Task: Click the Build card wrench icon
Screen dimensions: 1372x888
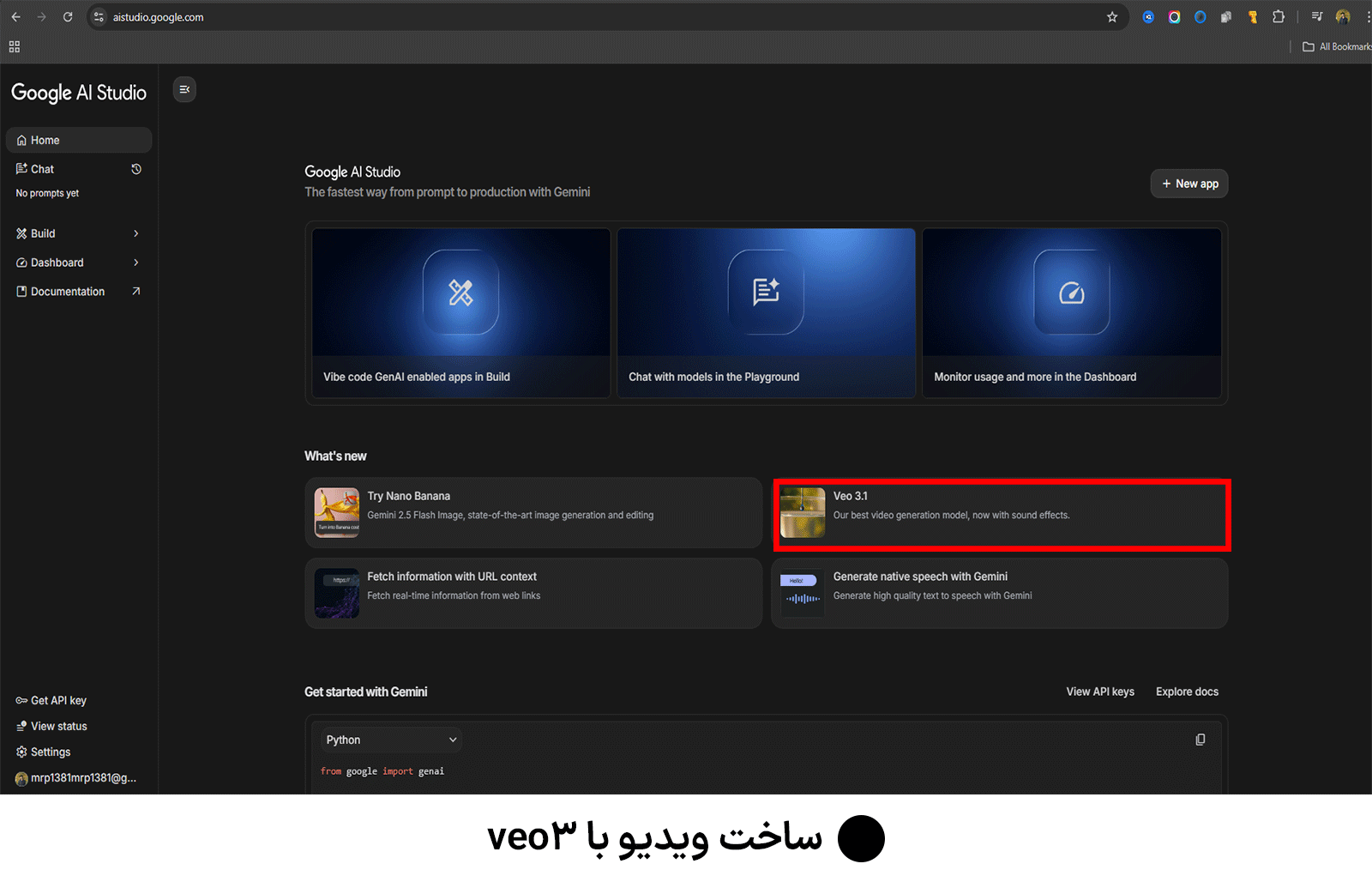Action: [460, 293]
